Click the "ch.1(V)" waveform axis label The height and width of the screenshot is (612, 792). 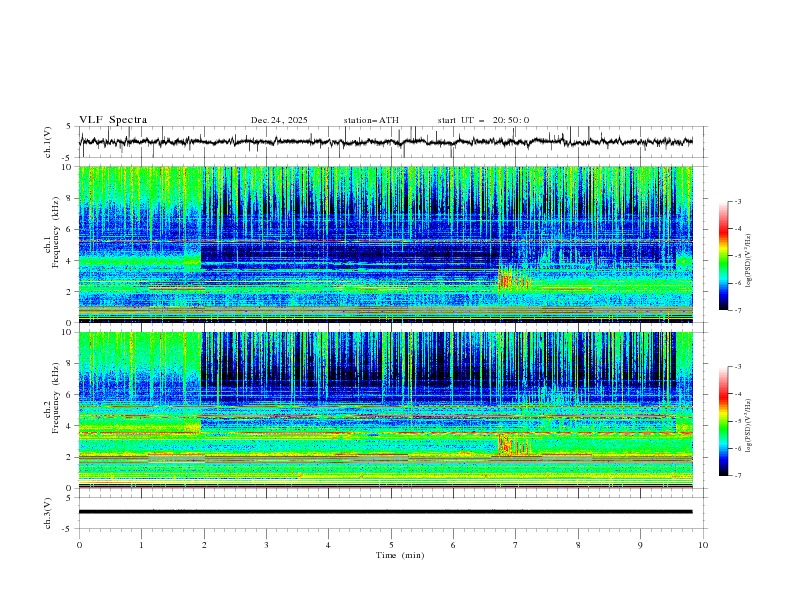click(48, 142)
